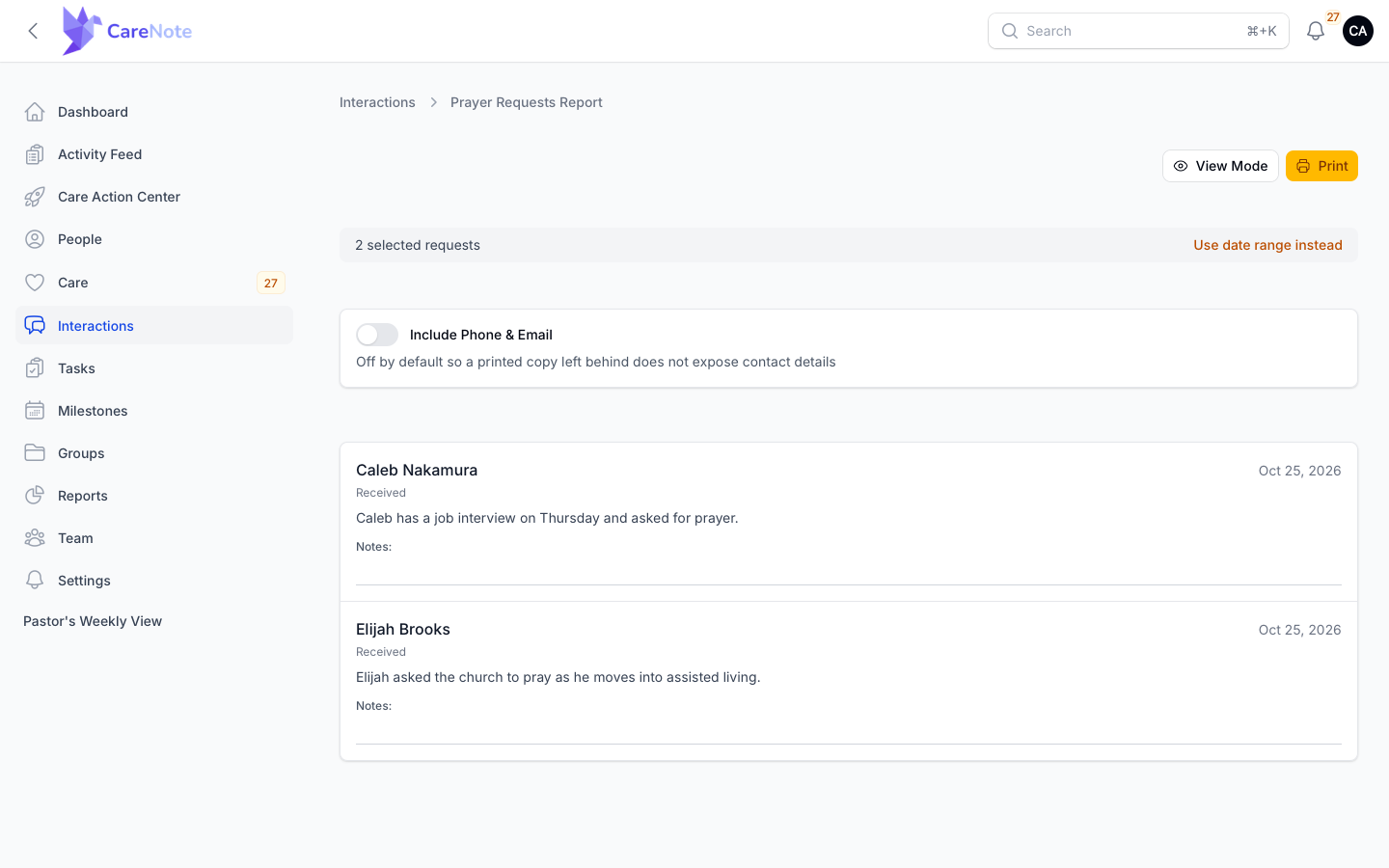The height and width of the screenshot is (868, 1389).
Task: Open the Reports menu label
Action: 83,496
